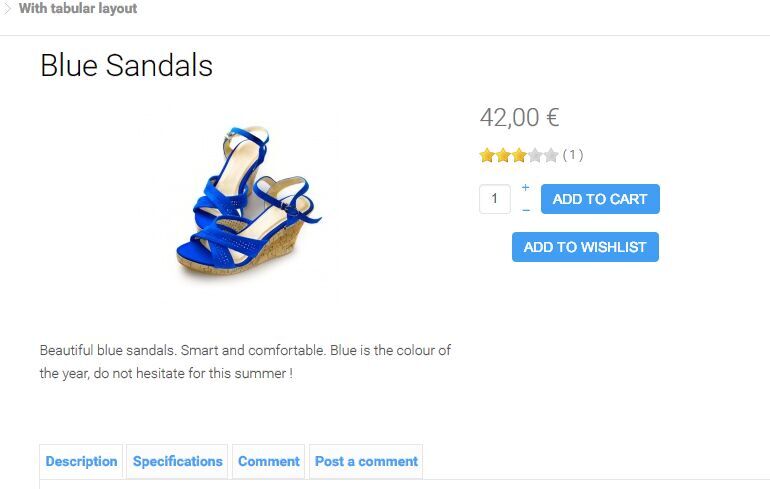Open the Comment tab
This screenshot has height=489, width=770.
tap(269, 462)
